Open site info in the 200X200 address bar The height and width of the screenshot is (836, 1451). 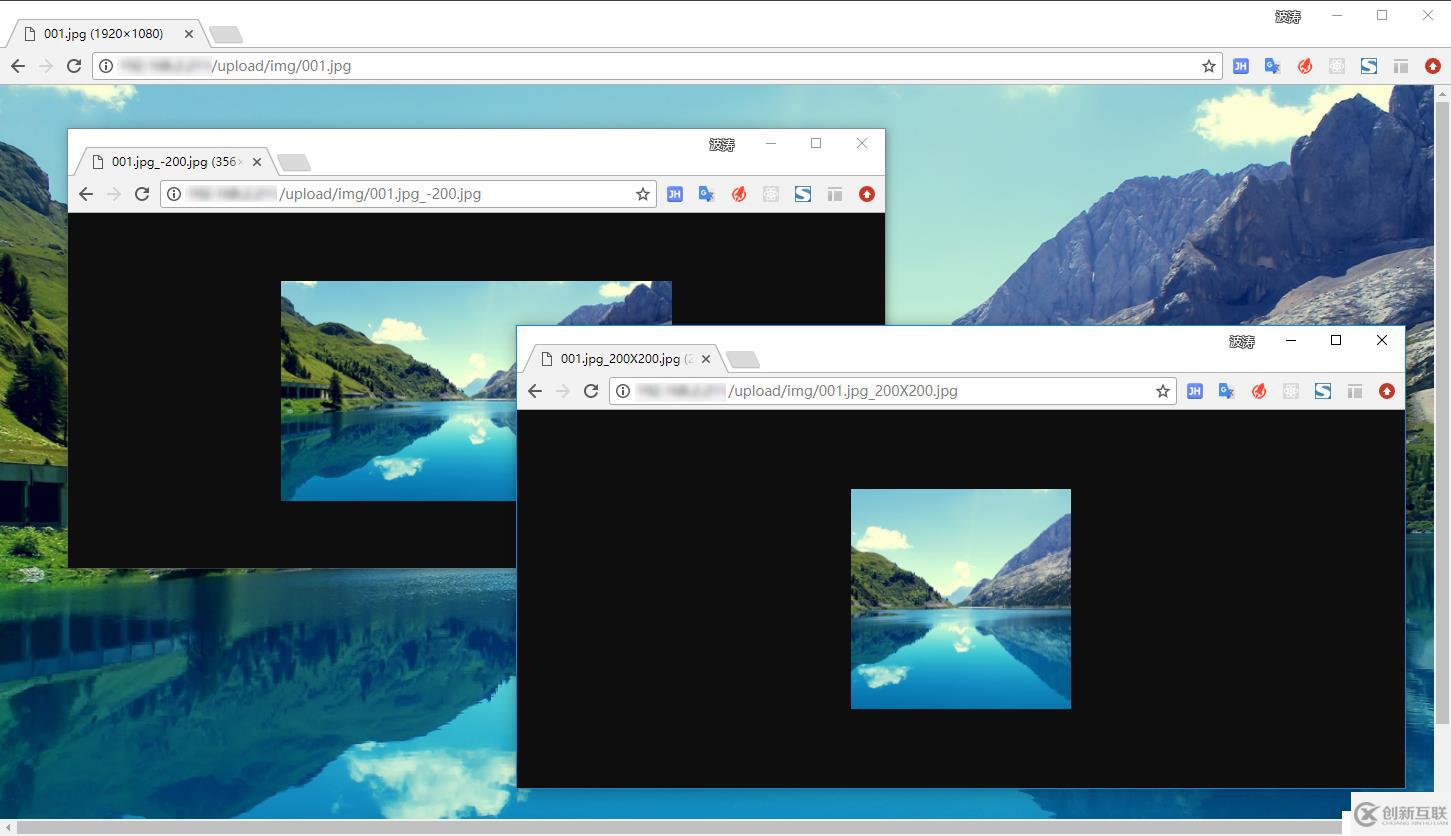tap(622, 391)
